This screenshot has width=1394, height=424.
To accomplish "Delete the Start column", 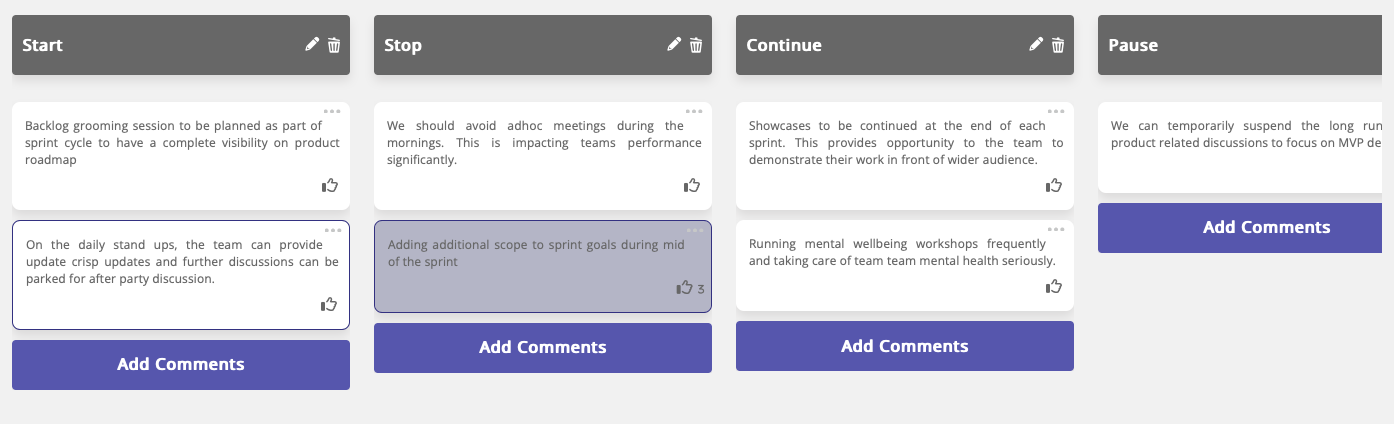I will click(x=334, y=45).
